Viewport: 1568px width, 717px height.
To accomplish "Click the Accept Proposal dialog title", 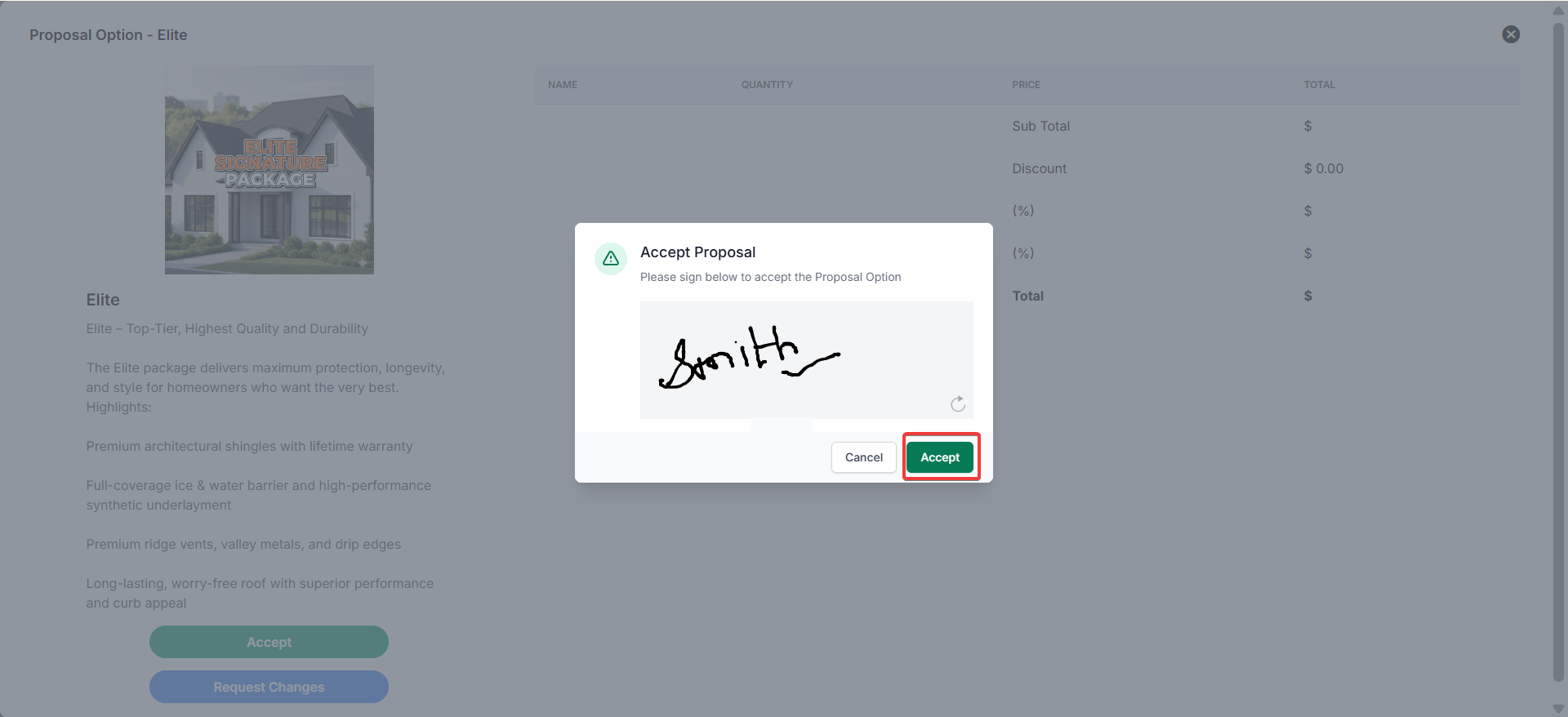I will [697, 252].
